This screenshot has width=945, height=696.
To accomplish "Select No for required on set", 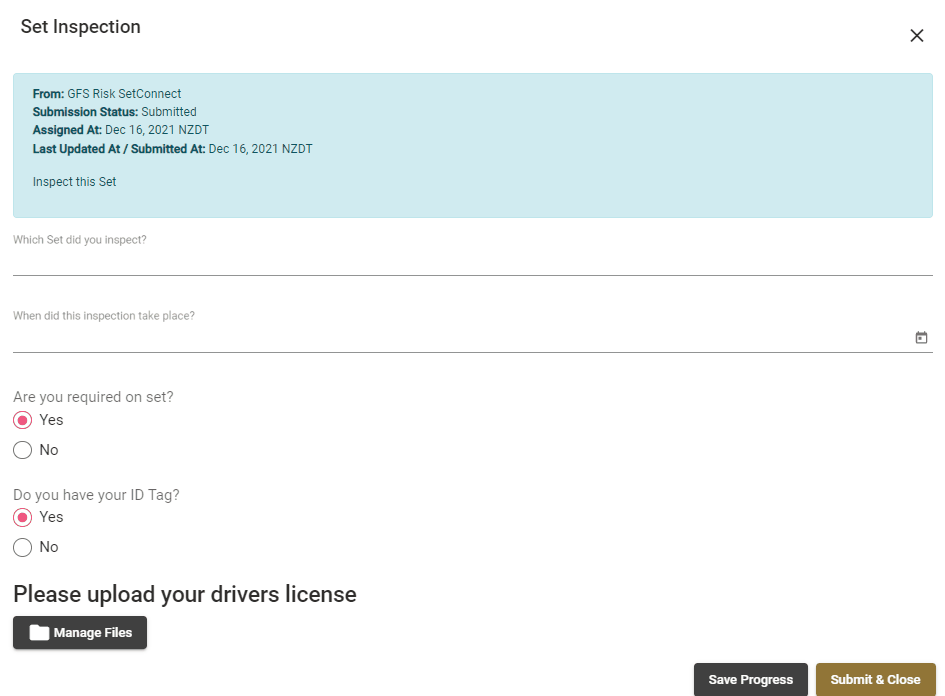I will tap(23, 450).
